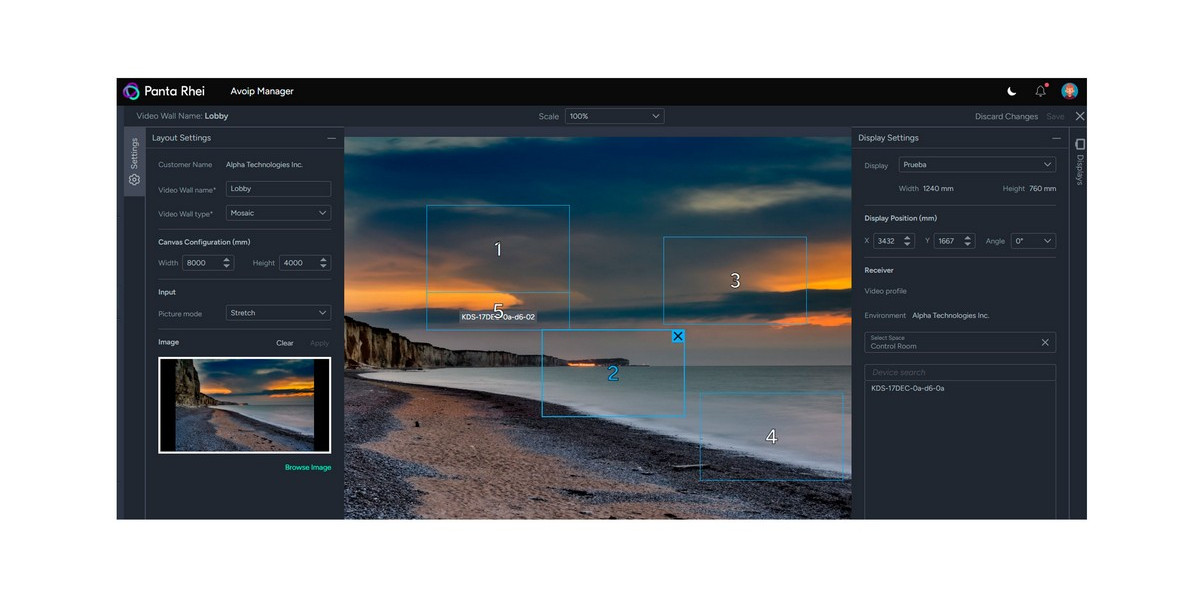Open the Picture mode Stretch dropdown

(x=278, y=313)
